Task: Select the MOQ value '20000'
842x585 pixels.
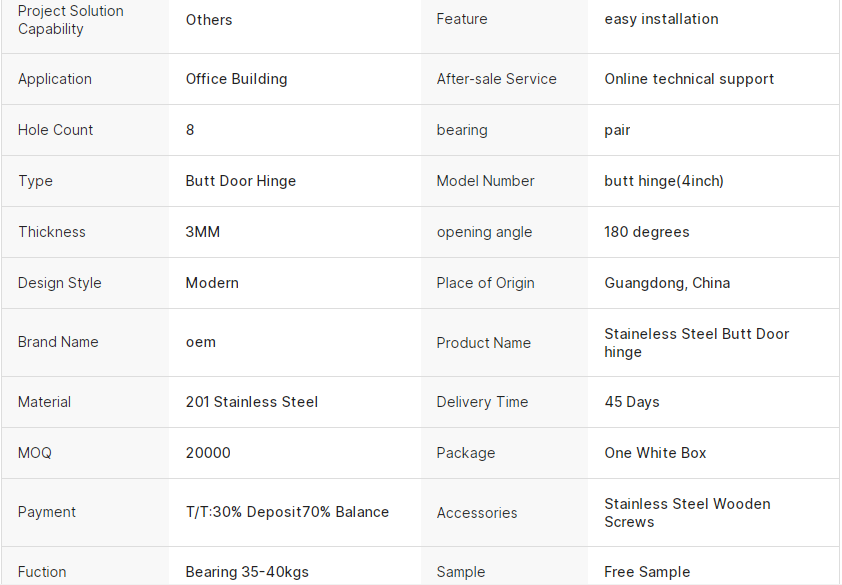Action: (x=208, y=453)
